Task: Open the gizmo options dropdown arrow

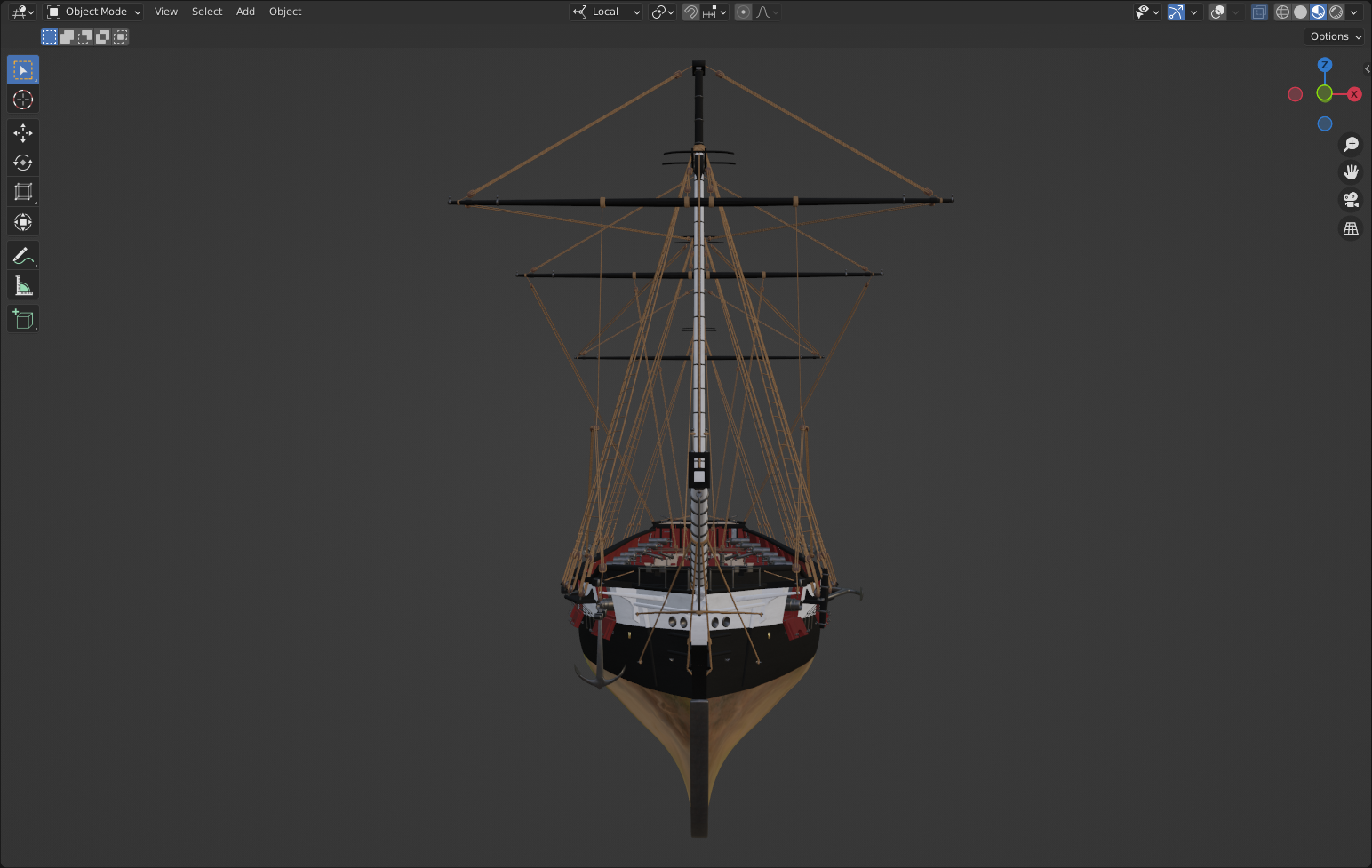Action: 1194,12
